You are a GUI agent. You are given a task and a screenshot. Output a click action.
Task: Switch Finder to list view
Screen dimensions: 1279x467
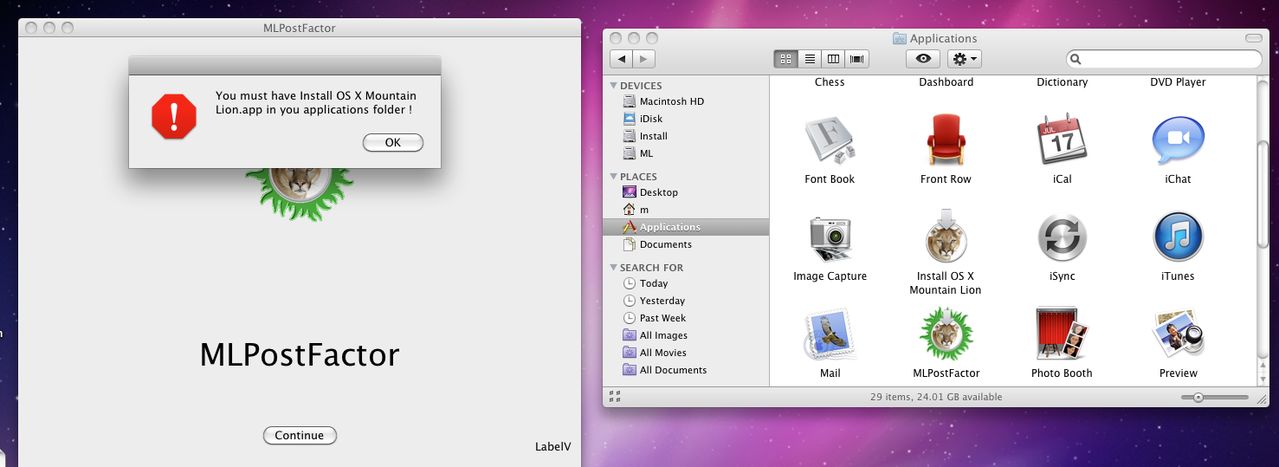(810, 59)
